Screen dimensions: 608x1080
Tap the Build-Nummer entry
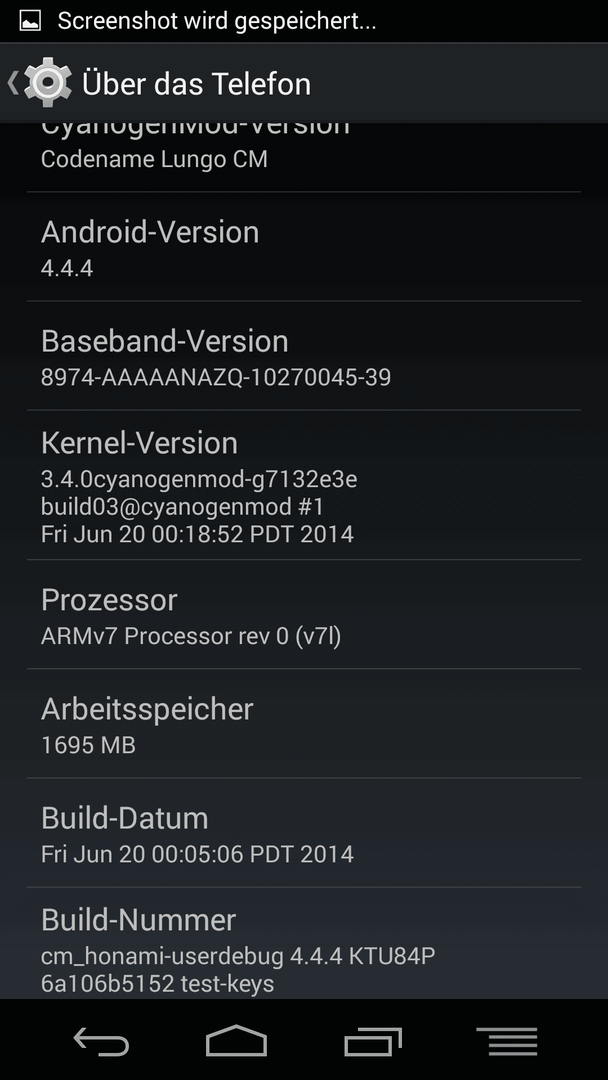(304, 943)
